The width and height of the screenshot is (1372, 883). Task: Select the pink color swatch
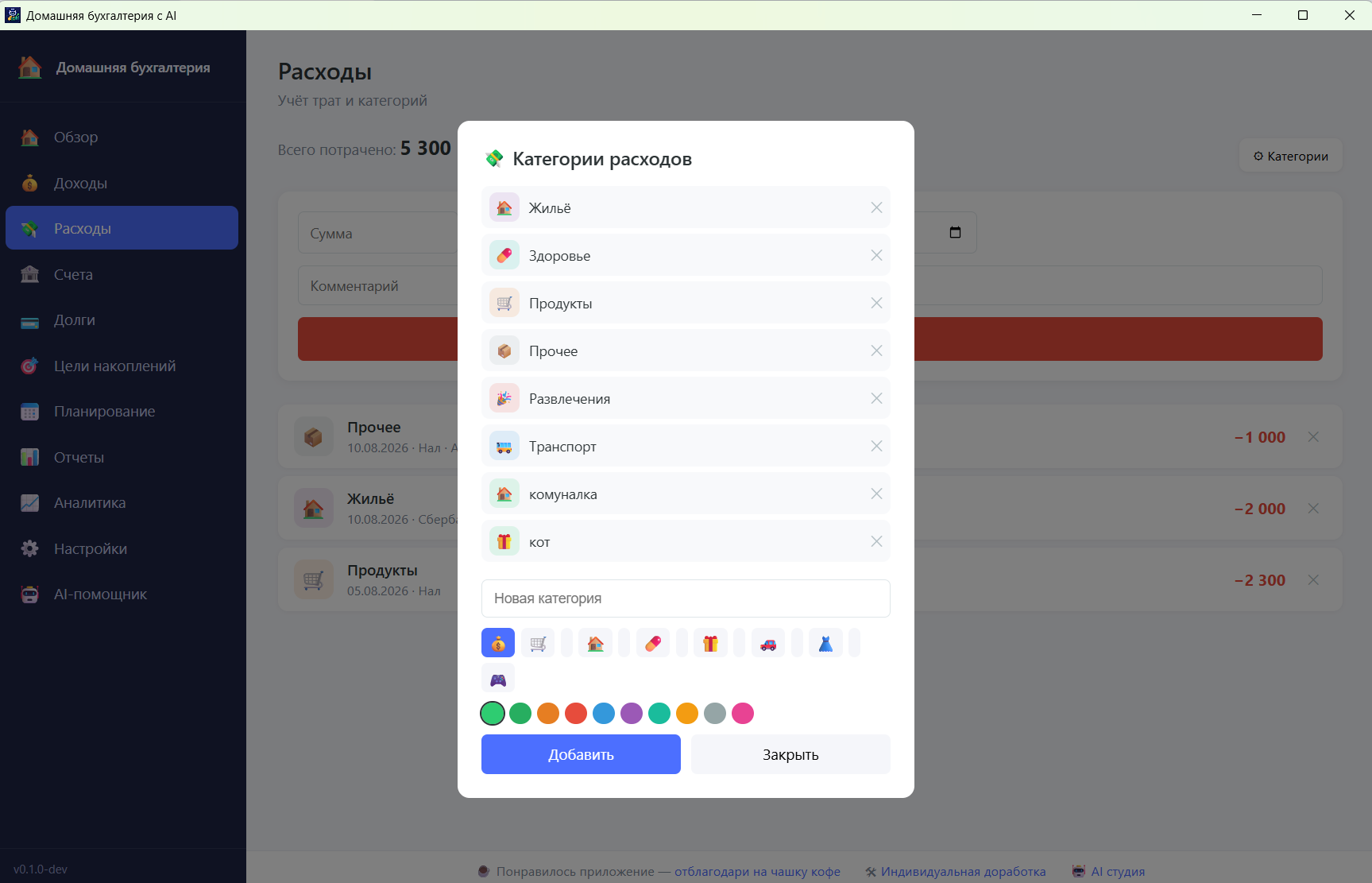coord(743,713)
